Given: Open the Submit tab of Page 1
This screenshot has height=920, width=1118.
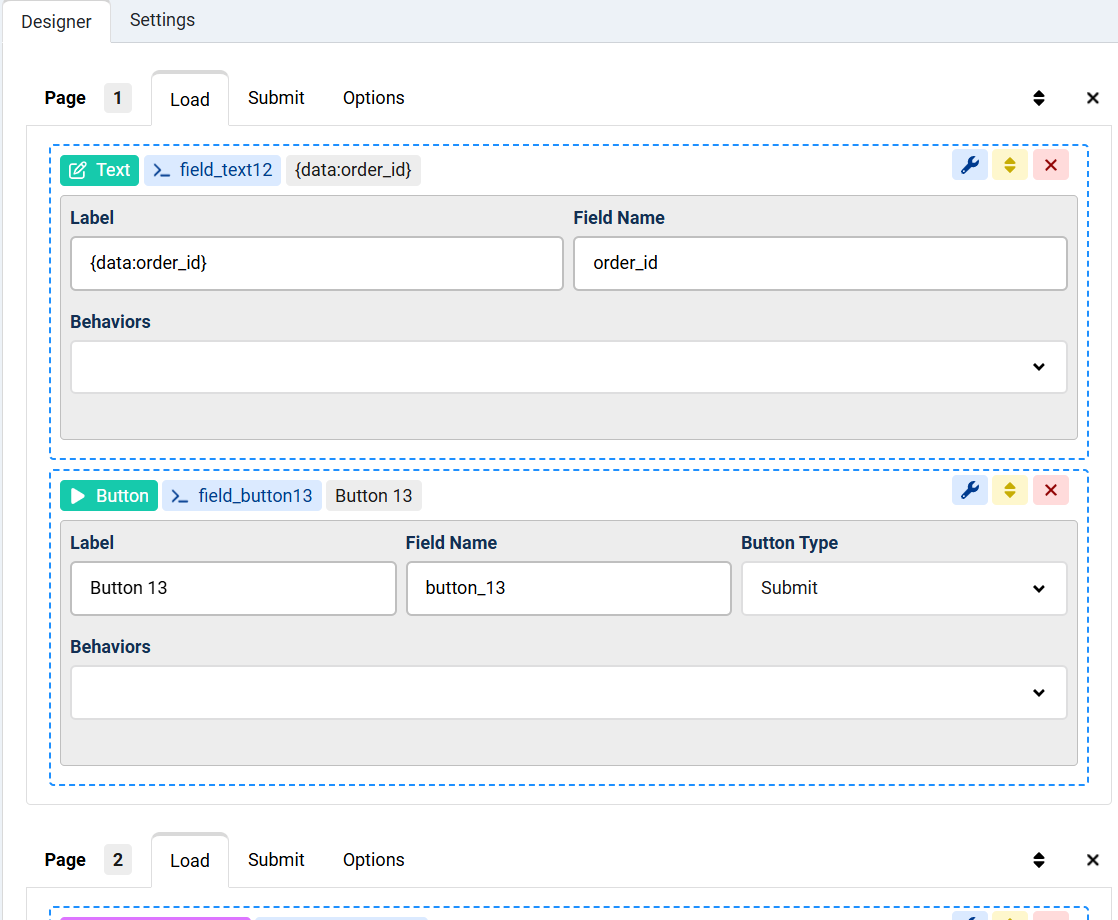Looking at the screenshot, I should pos(276,98).
